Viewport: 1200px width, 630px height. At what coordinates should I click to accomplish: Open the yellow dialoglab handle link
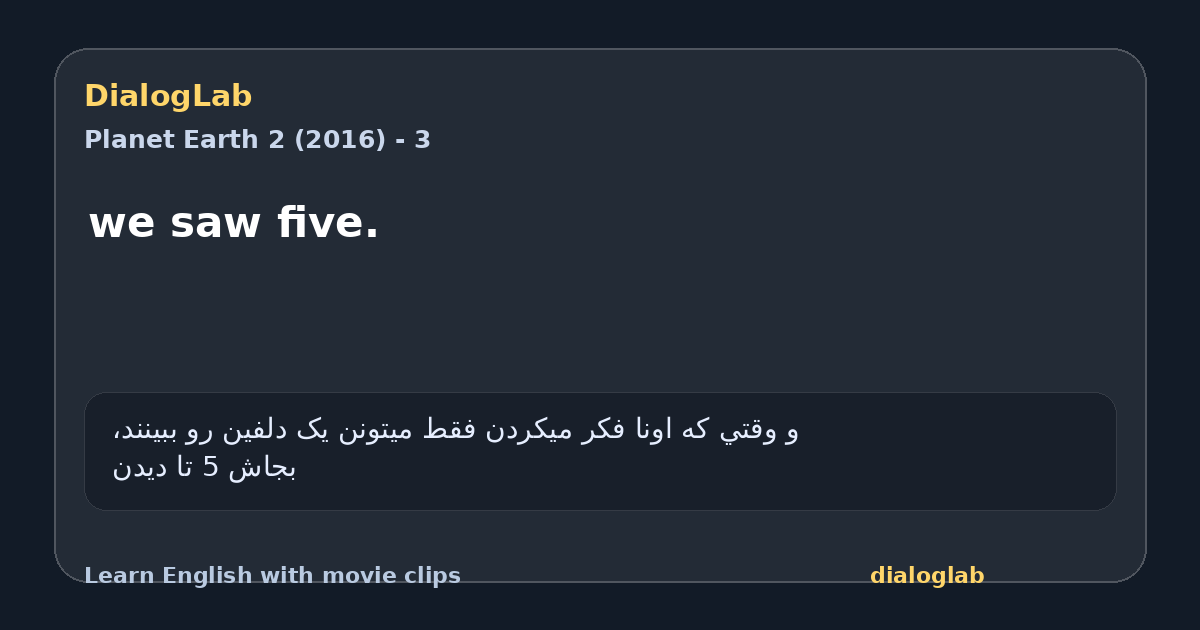pyautogui.click(x=927, y=576)
